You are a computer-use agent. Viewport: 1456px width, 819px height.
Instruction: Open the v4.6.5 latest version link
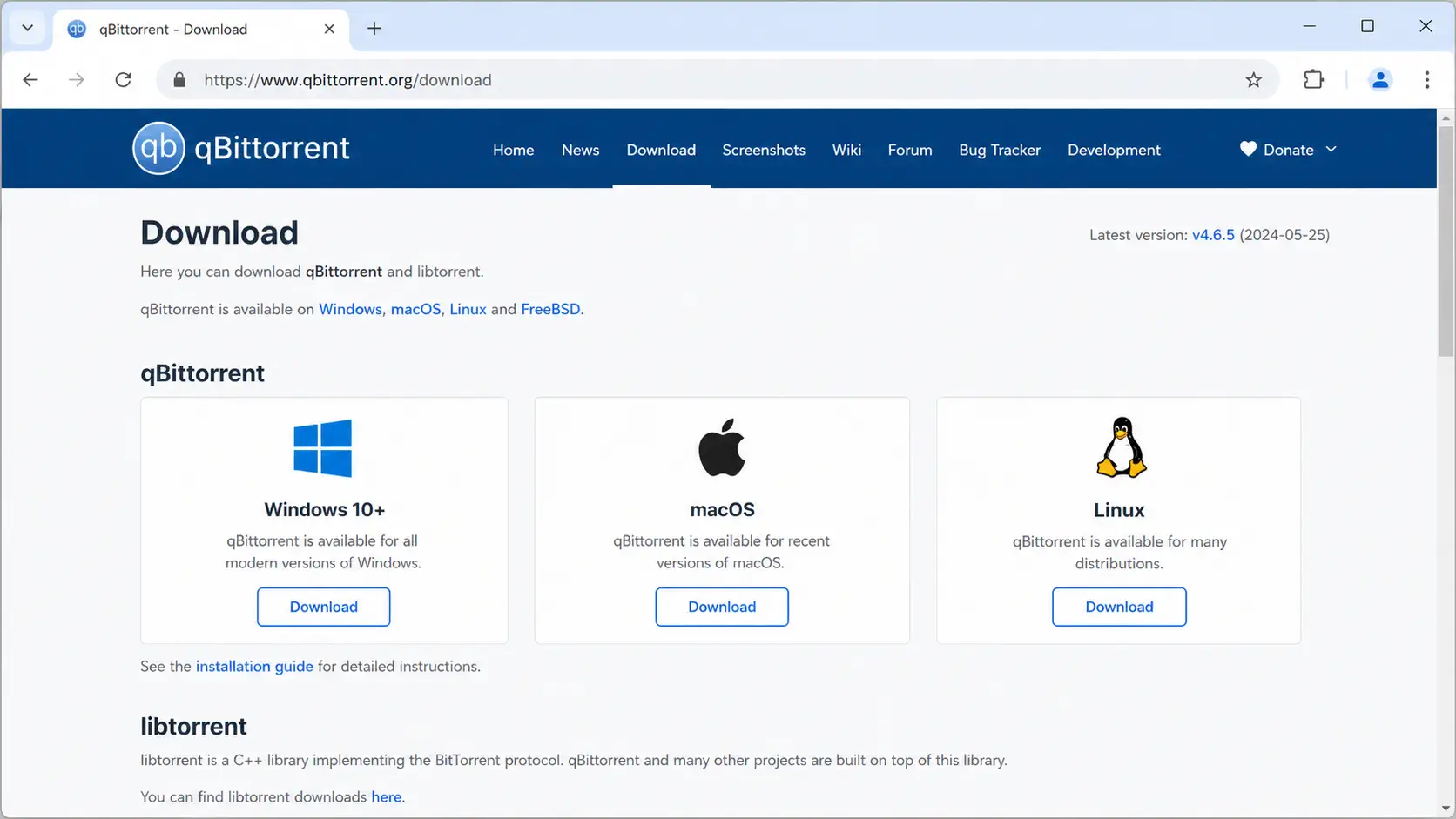click(x=1213, y=235)
